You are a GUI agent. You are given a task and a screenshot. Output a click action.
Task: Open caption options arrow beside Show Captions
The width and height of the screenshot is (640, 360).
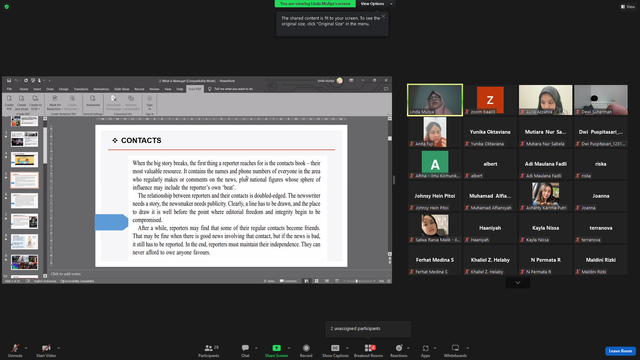point(347,348)
